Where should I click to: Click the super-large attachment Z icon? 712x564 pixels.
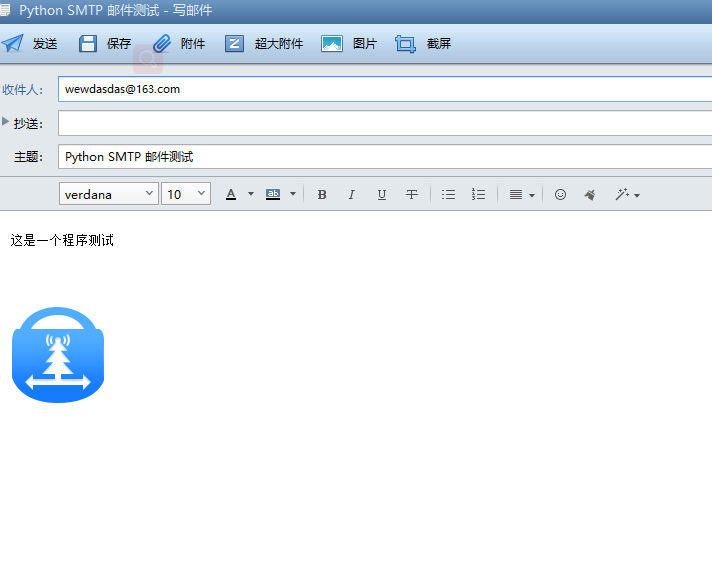(x=234, y=44)
